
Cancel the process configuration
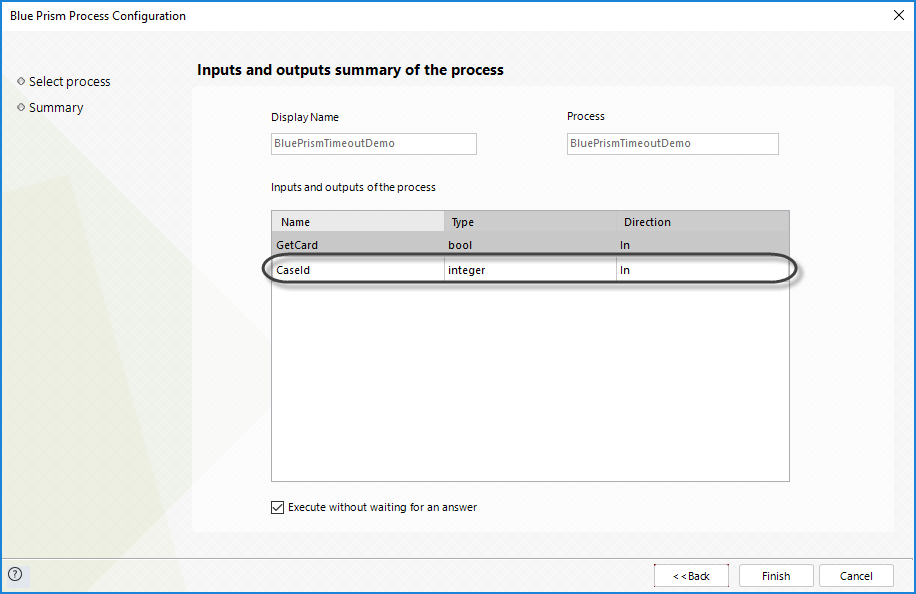click(x=856, y=576)
